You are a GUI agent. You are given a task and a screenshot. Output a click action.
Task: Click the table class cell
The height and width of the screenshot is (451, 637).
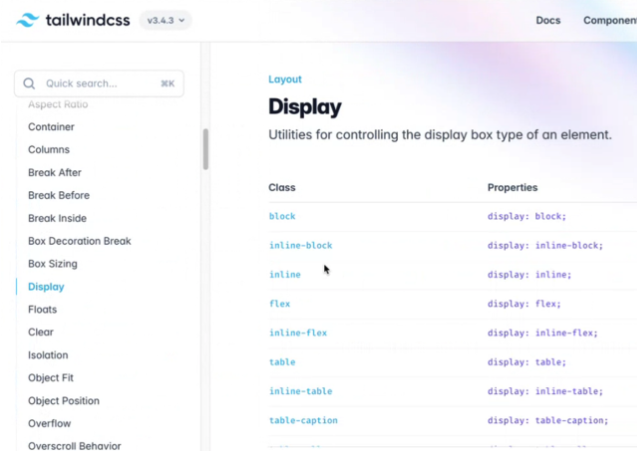pos(282,362)
